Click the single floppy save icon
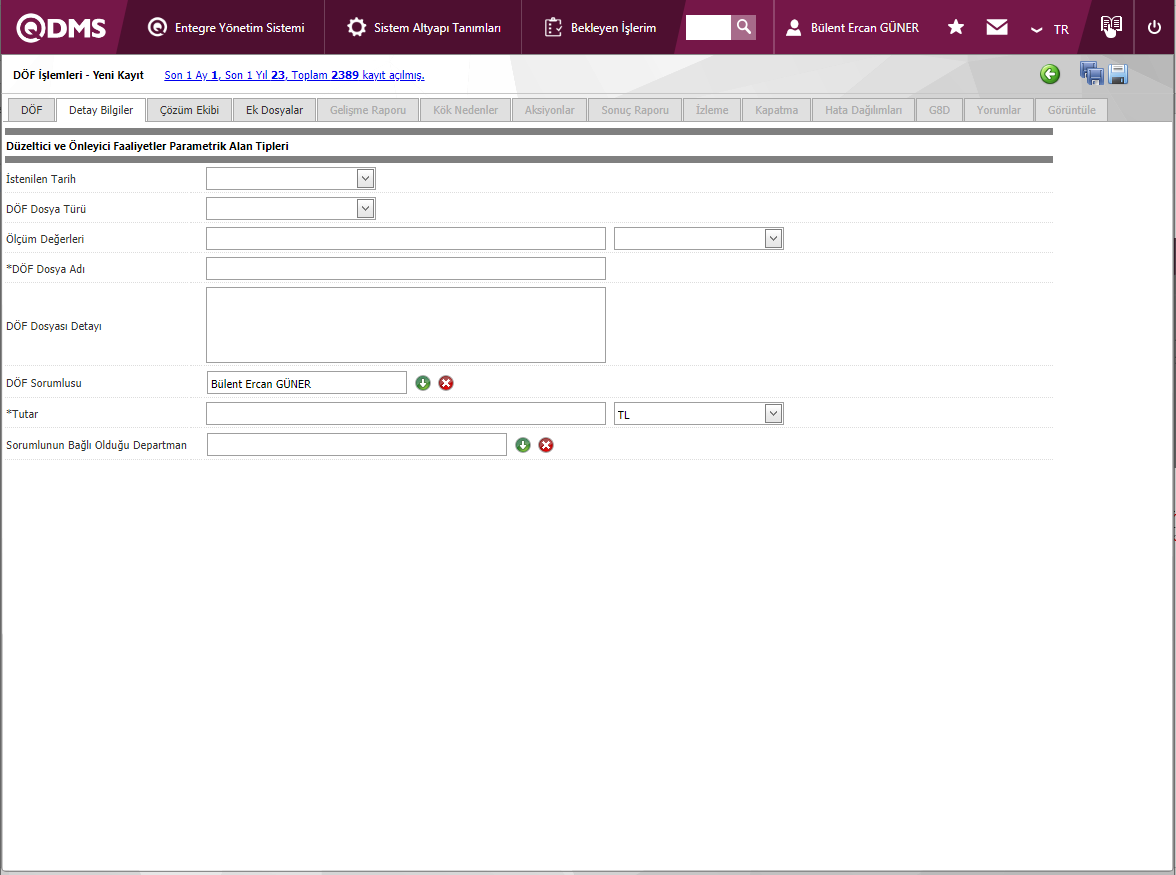This screenshot has height=875, width=1176. pos(1118,74)
